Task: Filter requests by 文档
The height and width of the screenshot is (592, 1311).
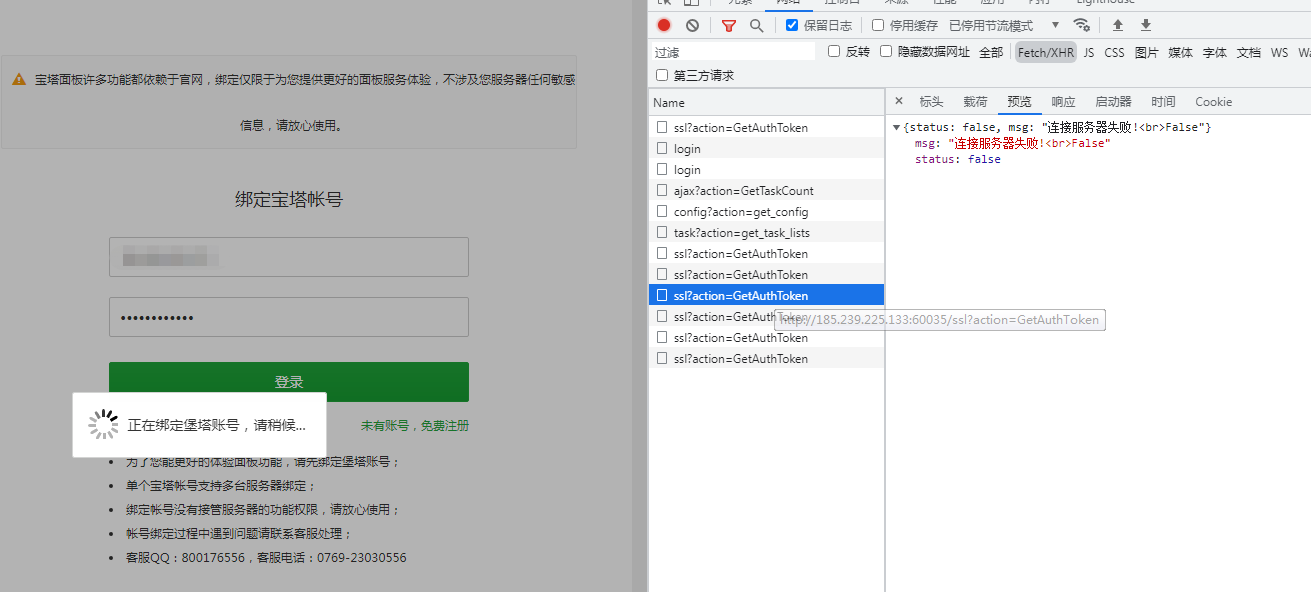Action: 1249,52
